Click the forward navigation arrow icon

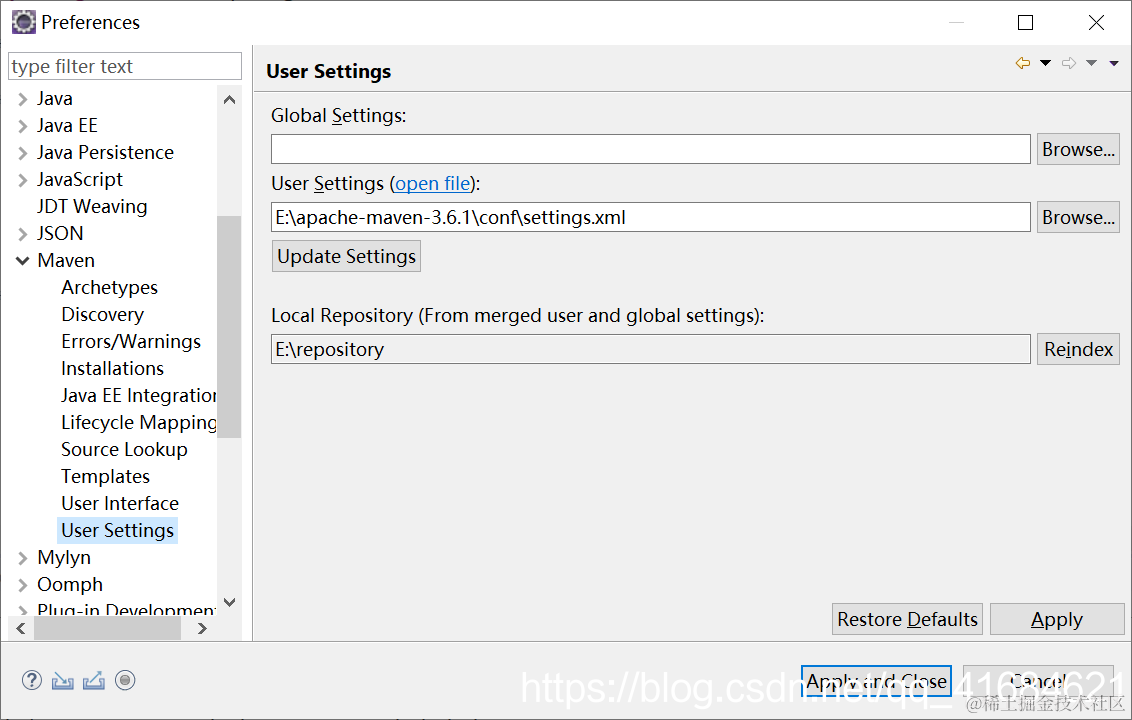pyautogui.click(x=1069, y=64)
